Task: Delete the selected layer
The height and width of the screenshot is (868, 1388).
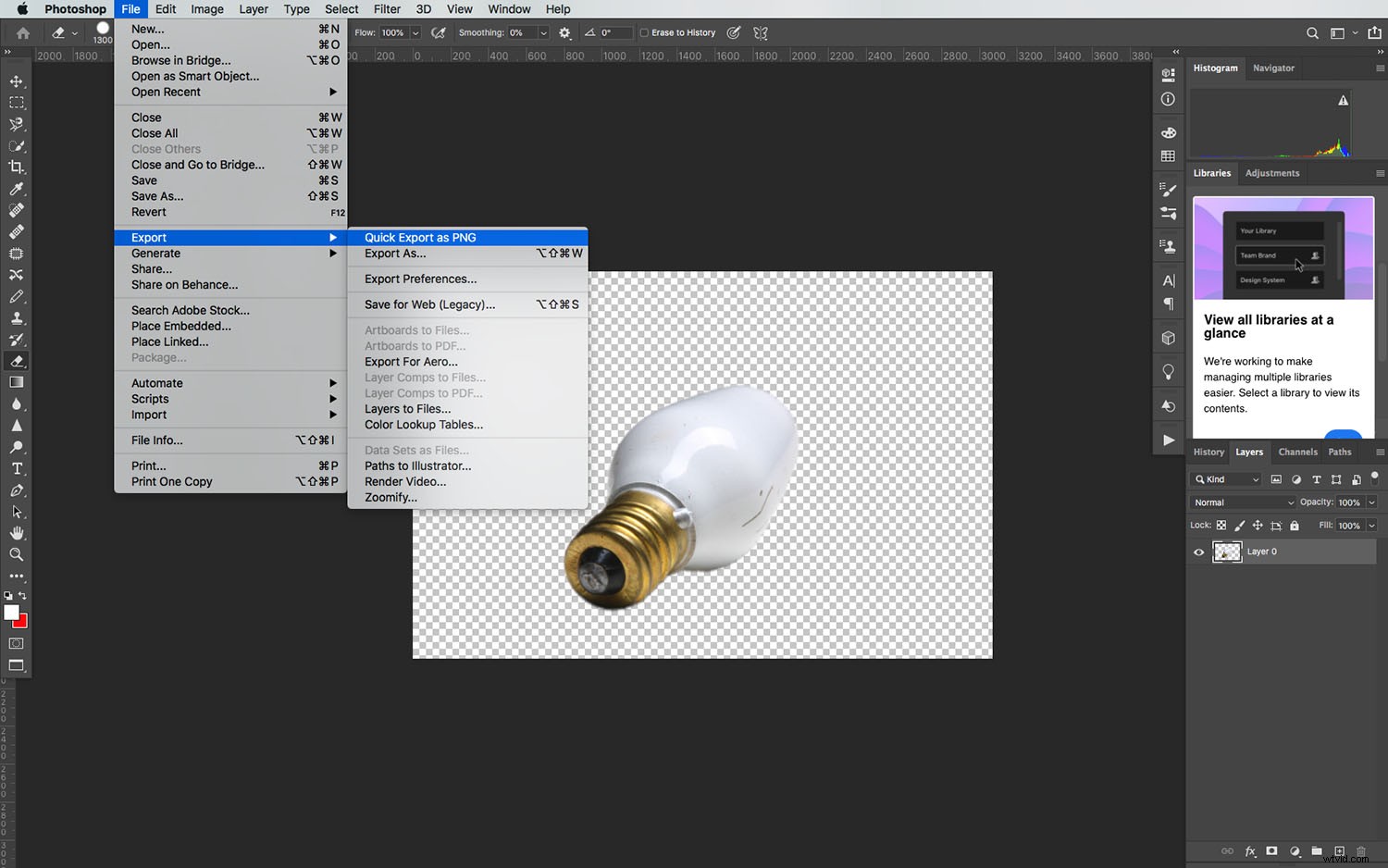Action: (1360, 851)
